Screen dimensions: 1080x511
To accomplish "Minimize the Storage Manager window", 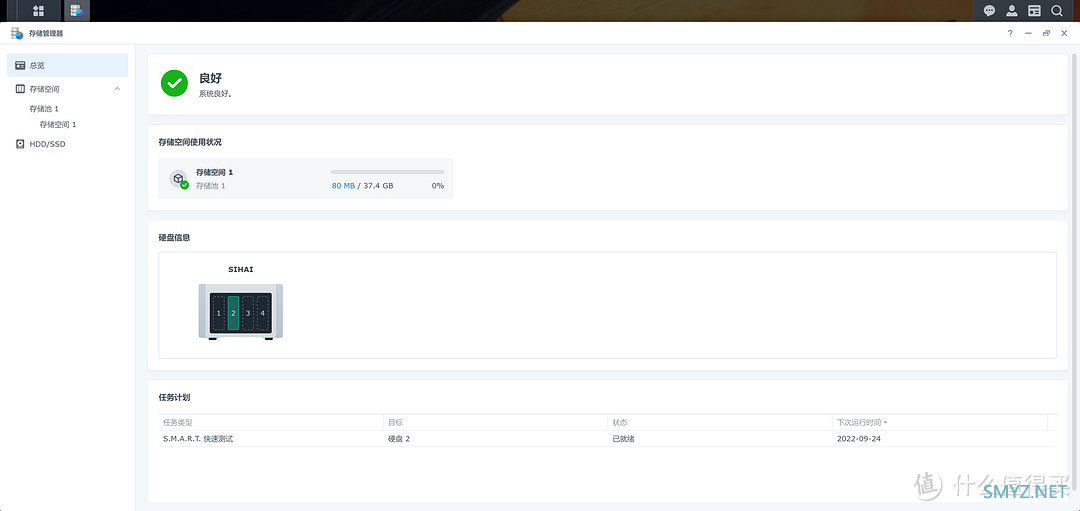I will (1028, 33).
